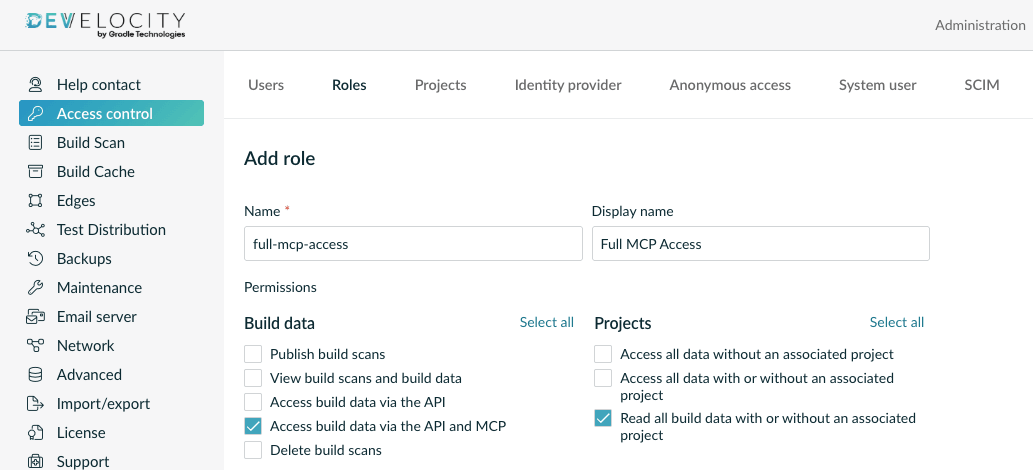Open the Identity provider tab
Screen dimensions: 1033x470
568,85
